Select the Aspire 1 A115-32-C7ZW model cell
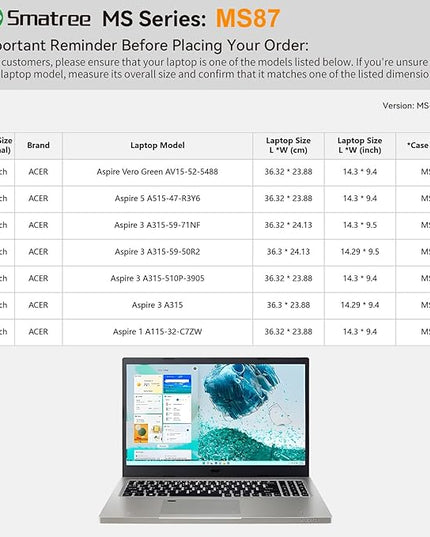This screenshot has height=537, width=430. (157, 332)
